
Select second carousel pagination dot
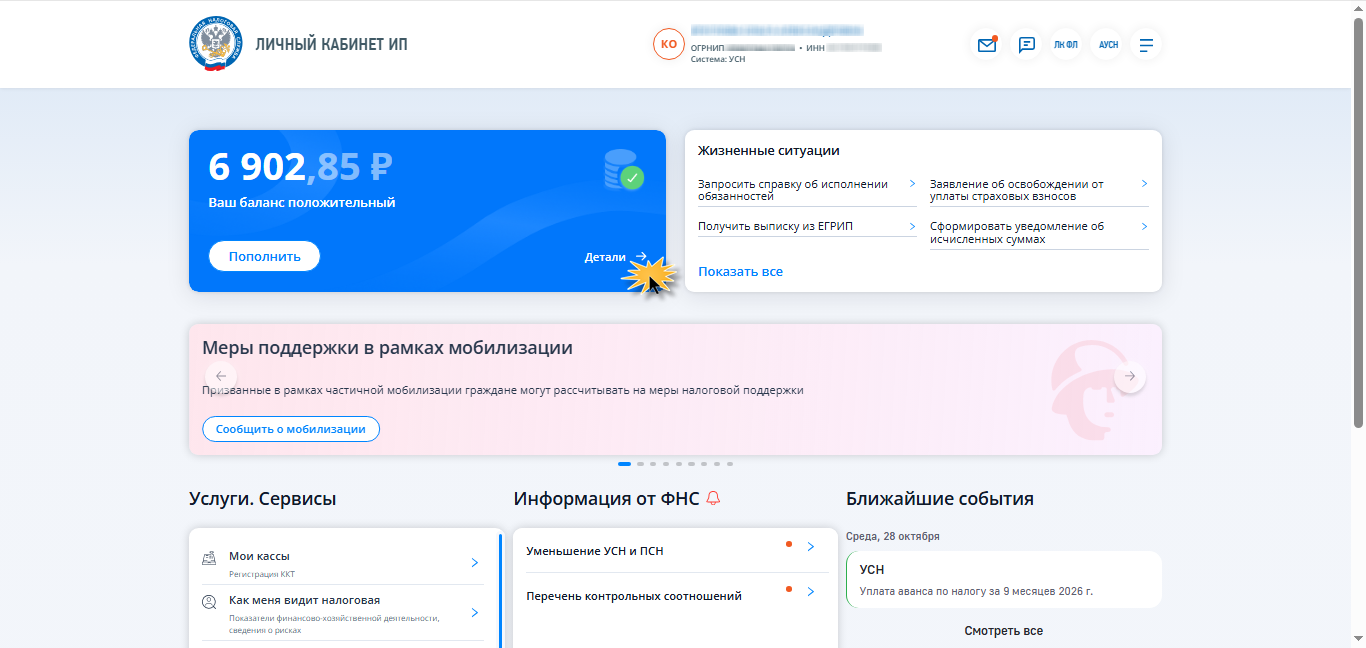(x=640, y=464)
